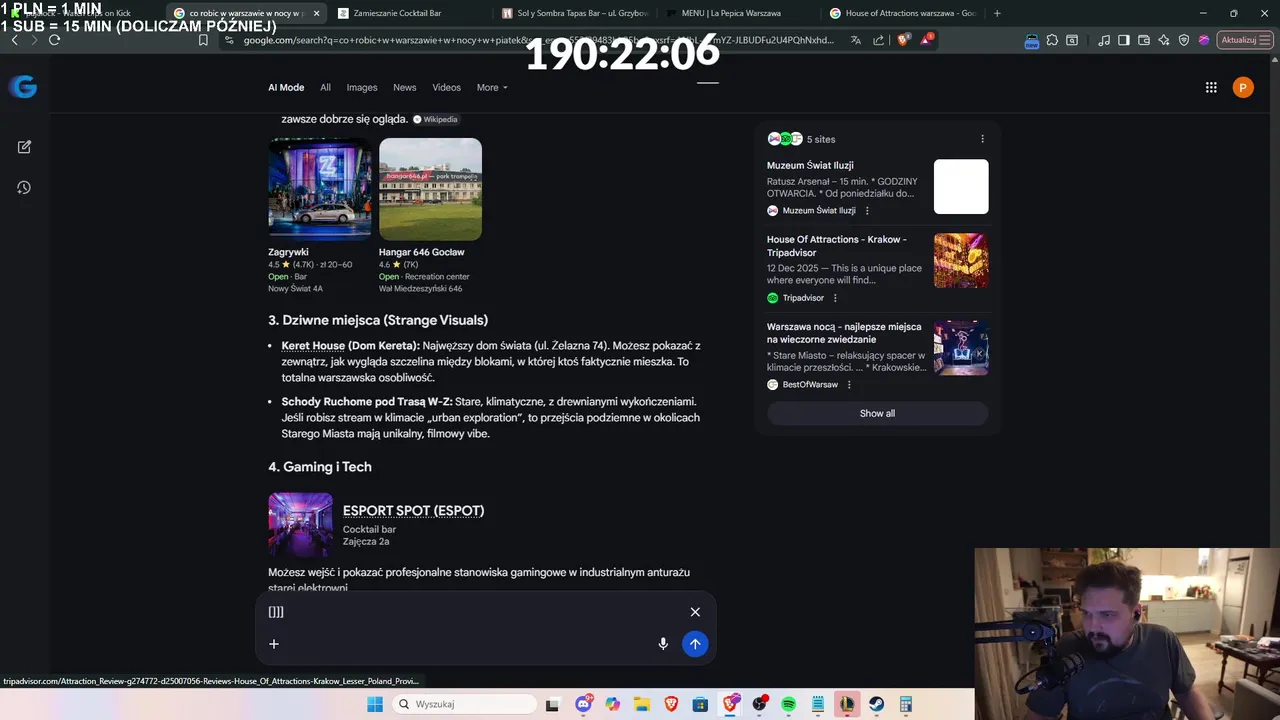The image size is (1280, 720).
Task: Open BestOfWarsaw source options menu
Action: click(x=849, y=385)
